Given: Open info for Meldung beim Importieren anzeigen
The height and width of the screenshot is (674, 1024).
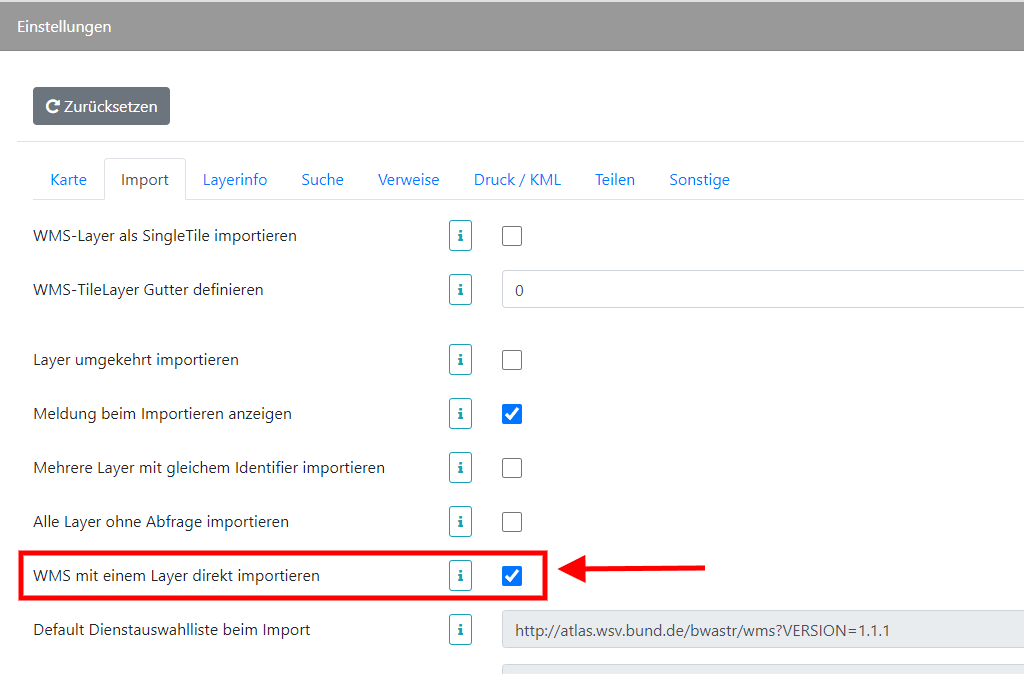Looking at the screenshot, I should tap(460, 413).
